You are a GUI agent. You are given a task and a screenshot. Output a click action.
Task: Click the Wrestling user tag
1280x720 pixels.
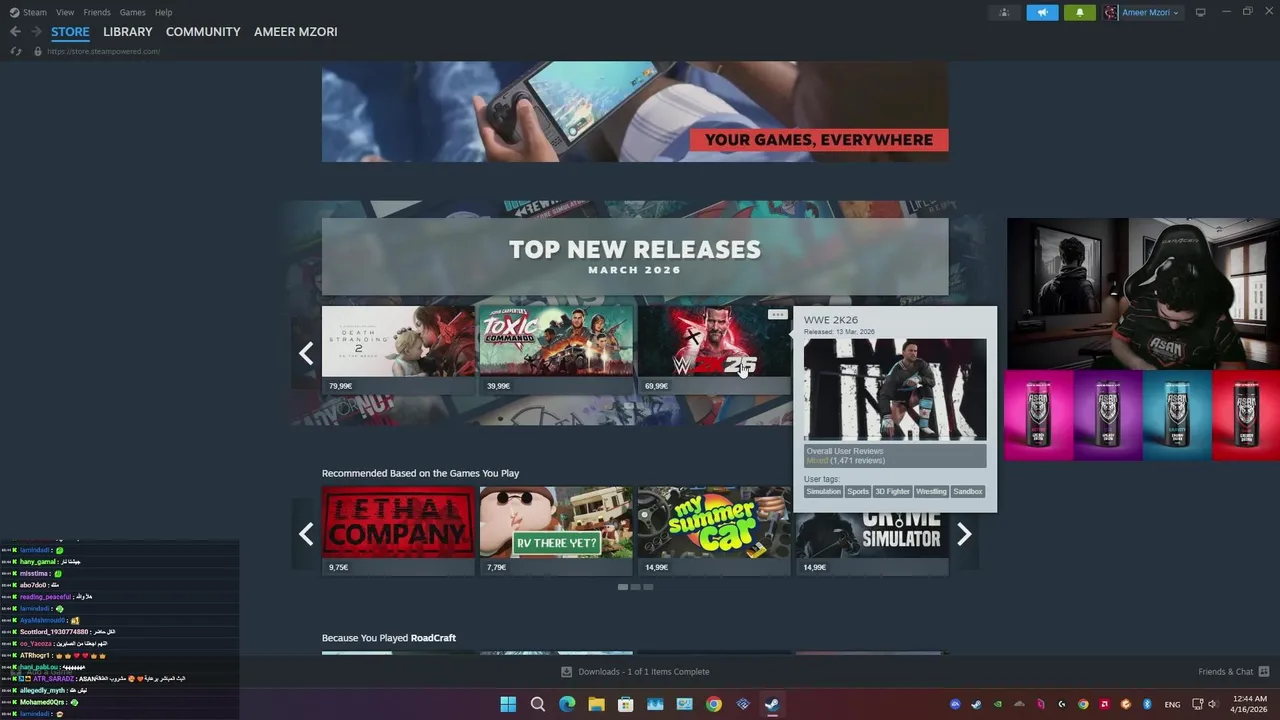[931, 492]
